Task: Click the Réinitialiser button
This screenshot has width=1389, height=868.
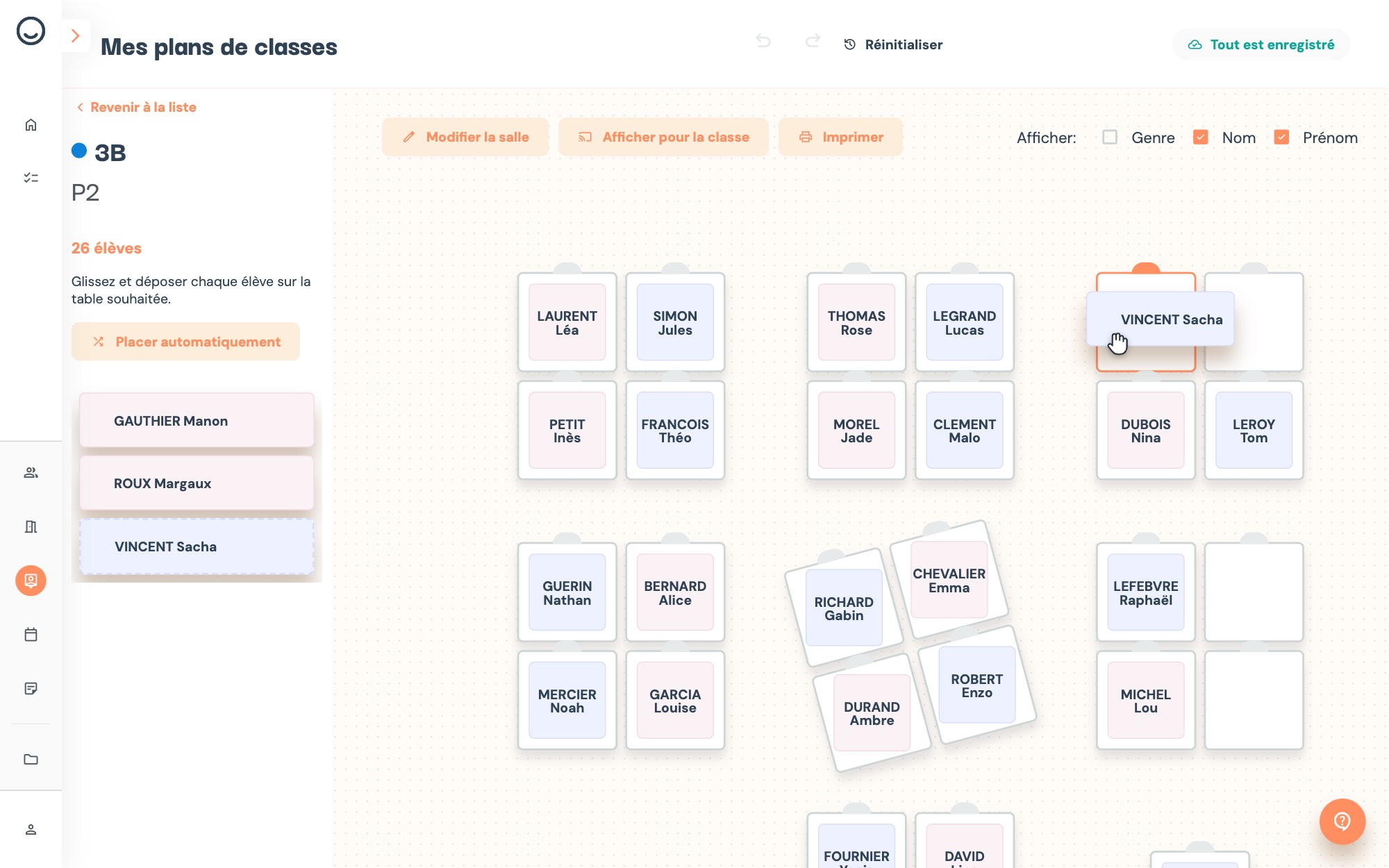Action: click(893, 44)
